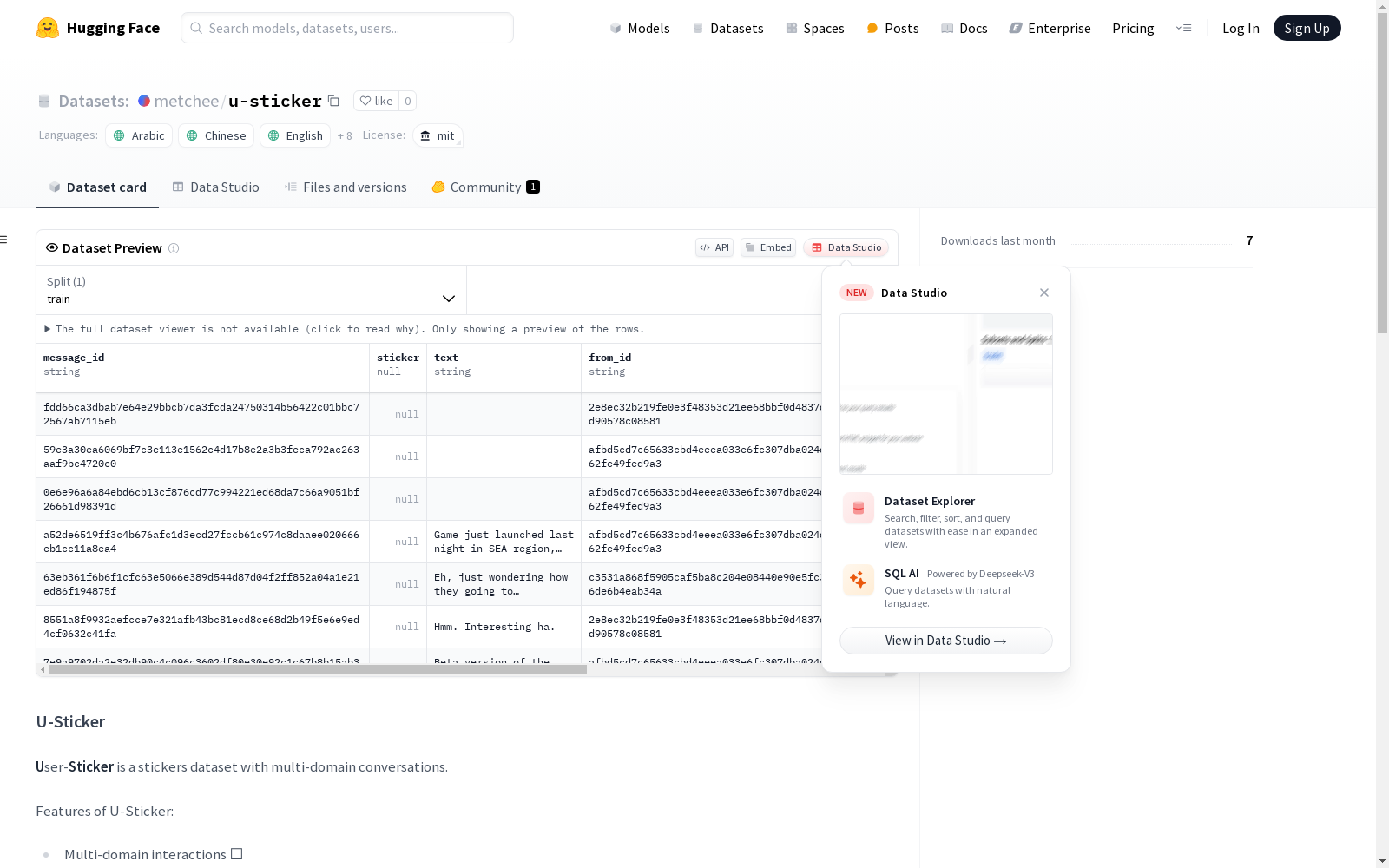Click the like count number 0
The image size is (1389, 868).
(x=408, y=101)
